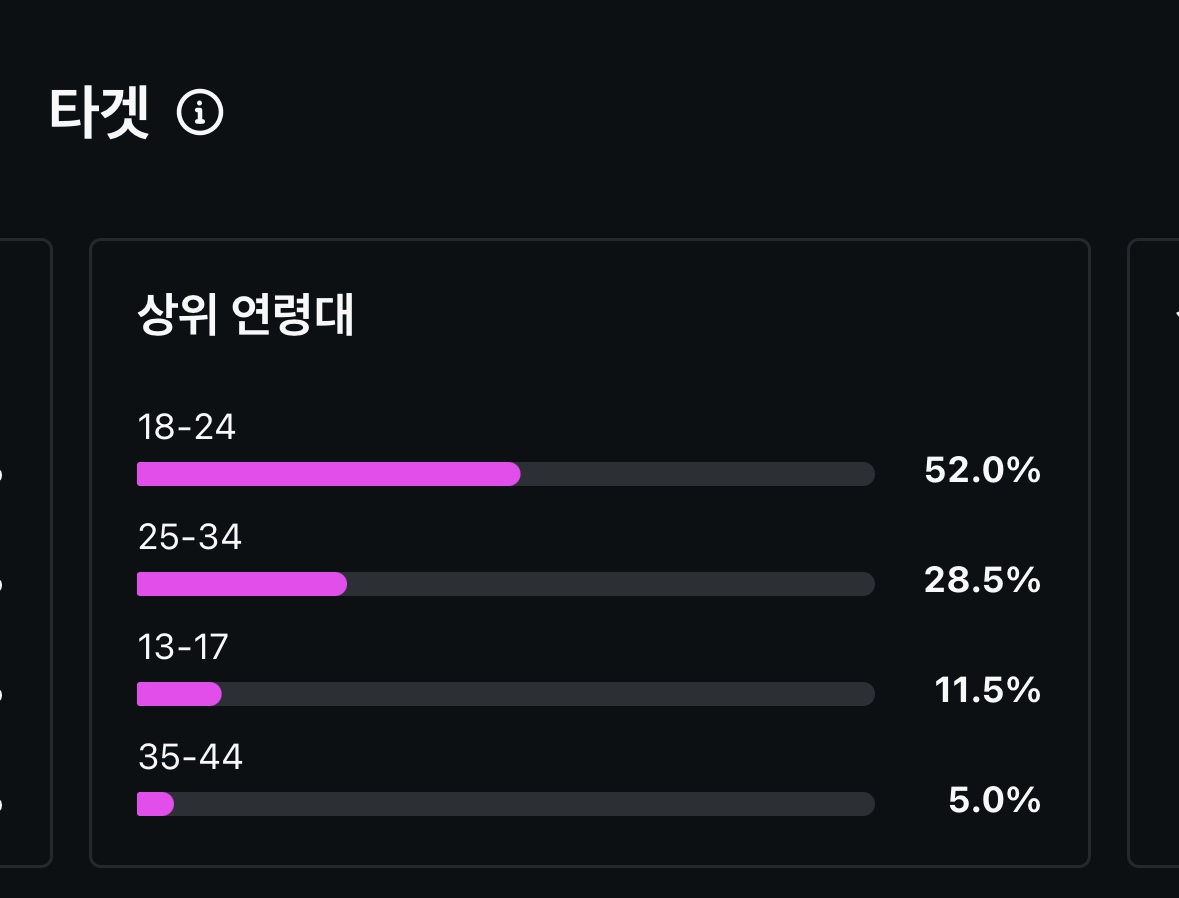1179x898 pixels.
Task: Click the unfilled gray track of the 35-44 bar
Action: point(525,803)
